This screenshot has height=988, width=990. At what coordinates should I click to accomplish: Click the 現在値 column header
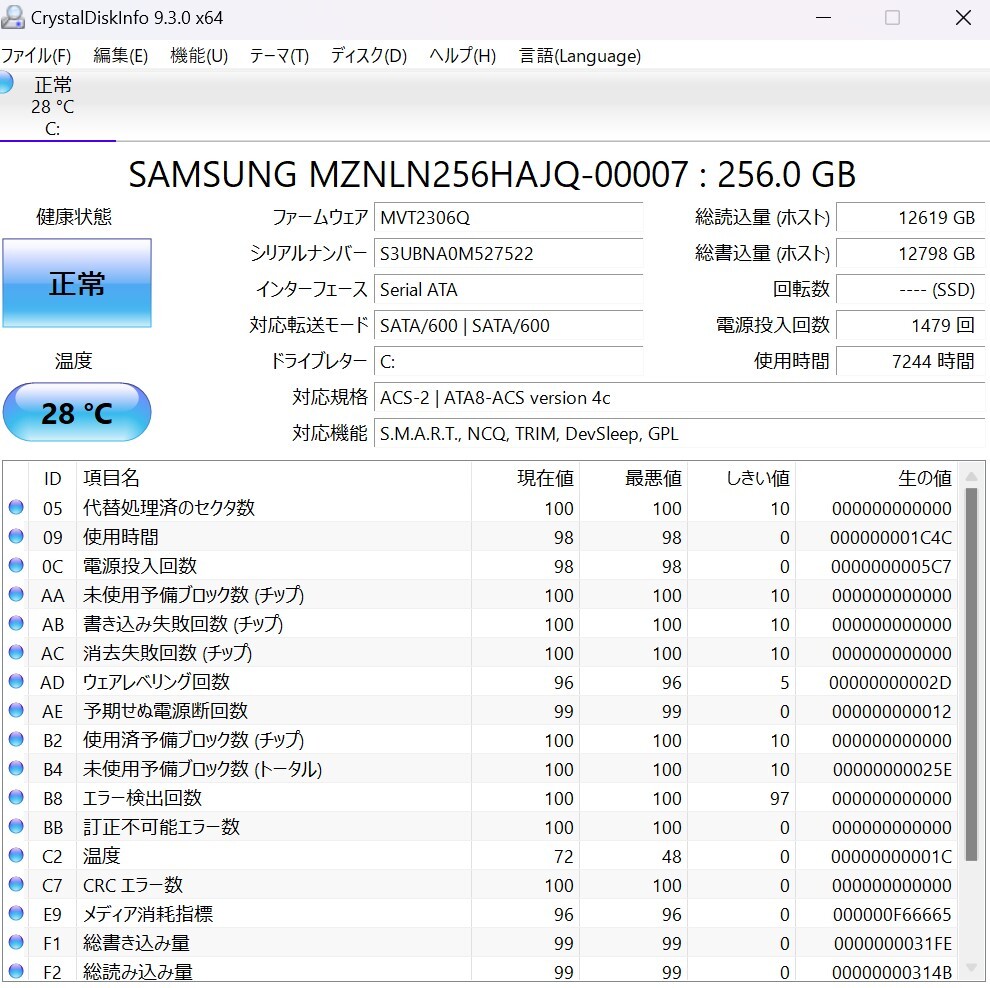(526, 478)
